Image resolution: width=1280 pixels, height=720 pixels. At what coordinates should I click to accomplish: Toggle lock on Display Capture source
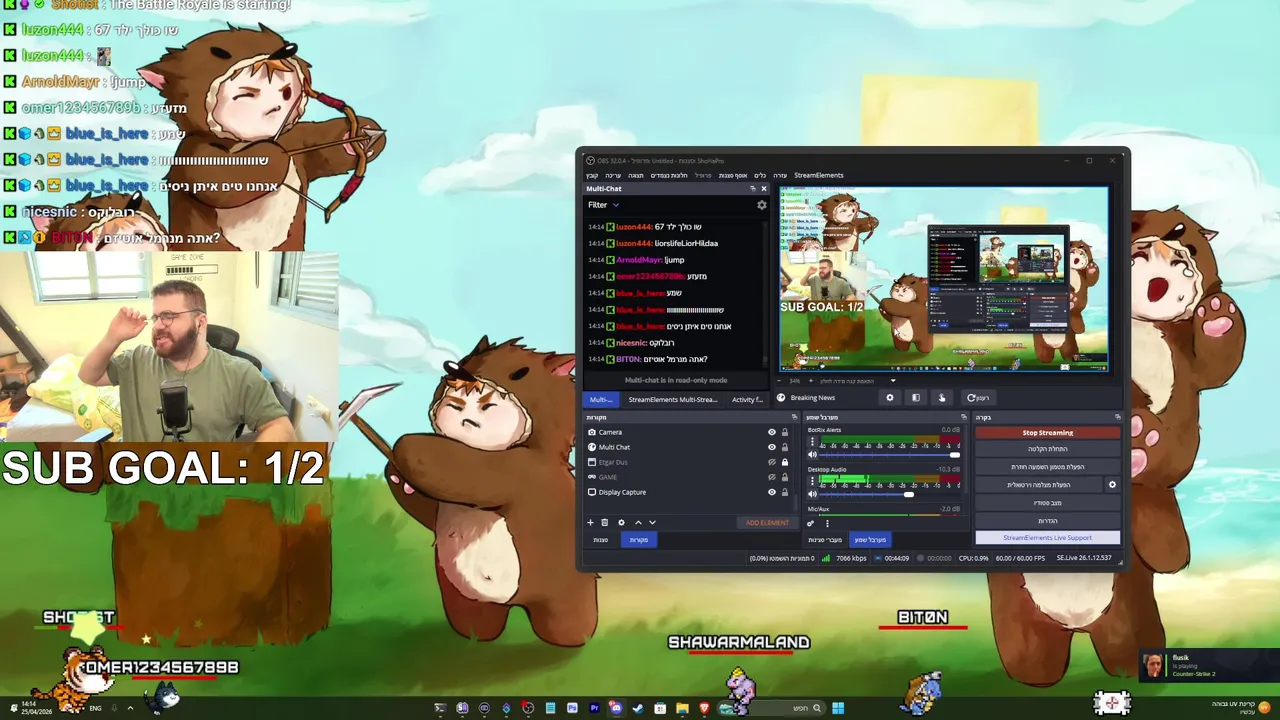785,492
